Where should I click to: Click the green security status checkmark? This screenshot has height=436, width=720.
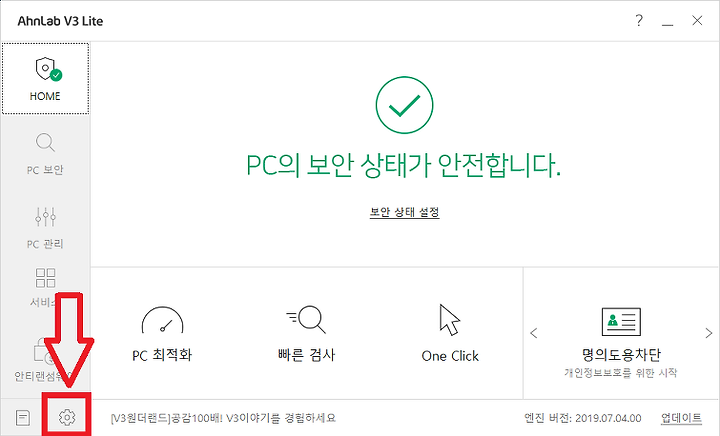tap(404, 105)
